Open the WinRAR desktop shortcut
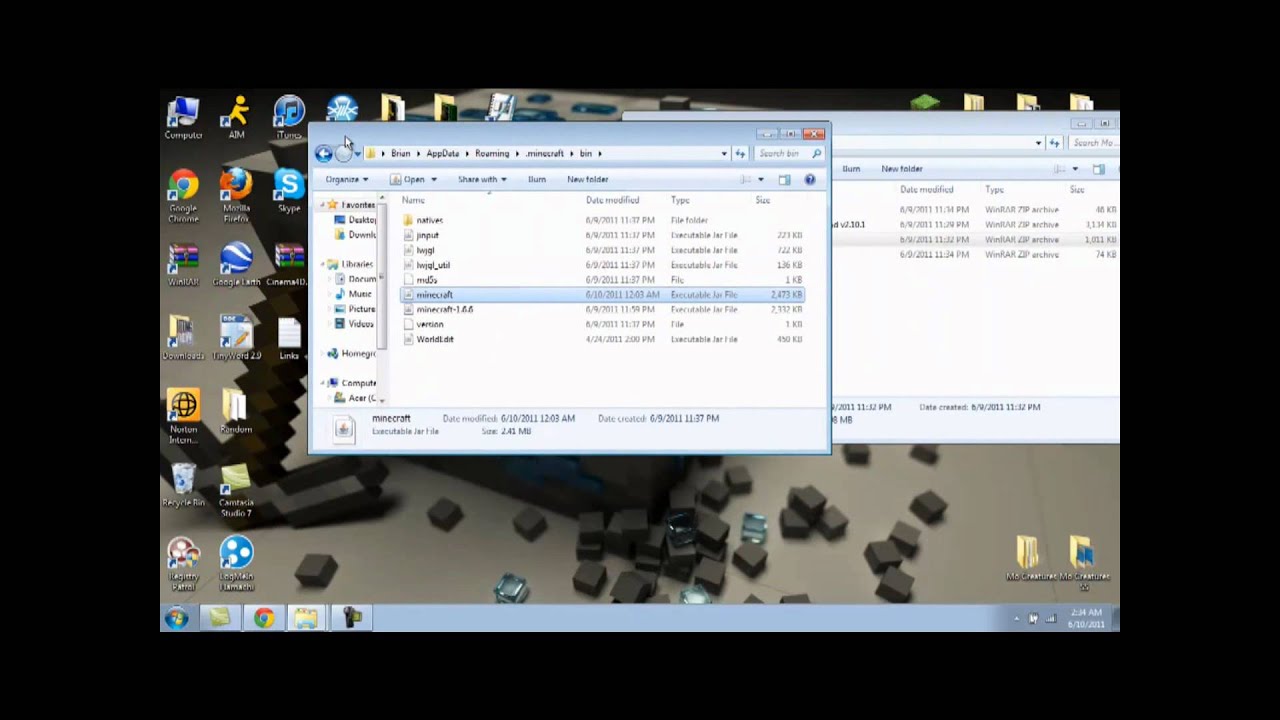 (183, 265)
